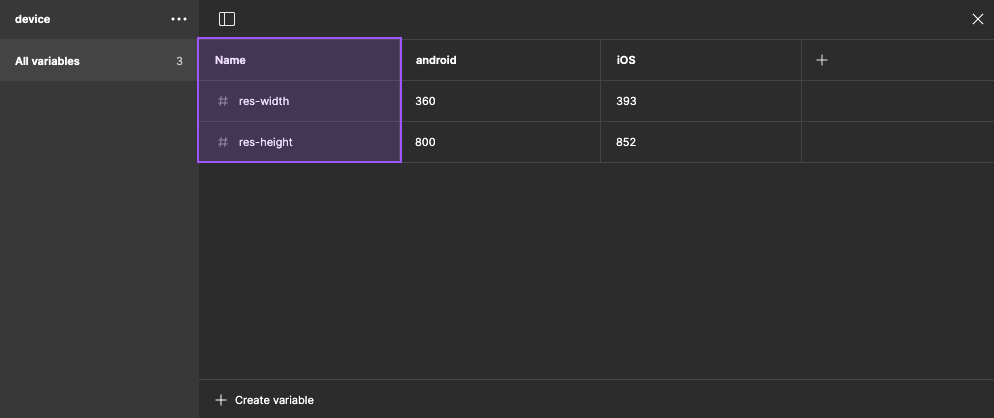
Task: Click the plus icon next to Create variable
Action: (221, 400)
